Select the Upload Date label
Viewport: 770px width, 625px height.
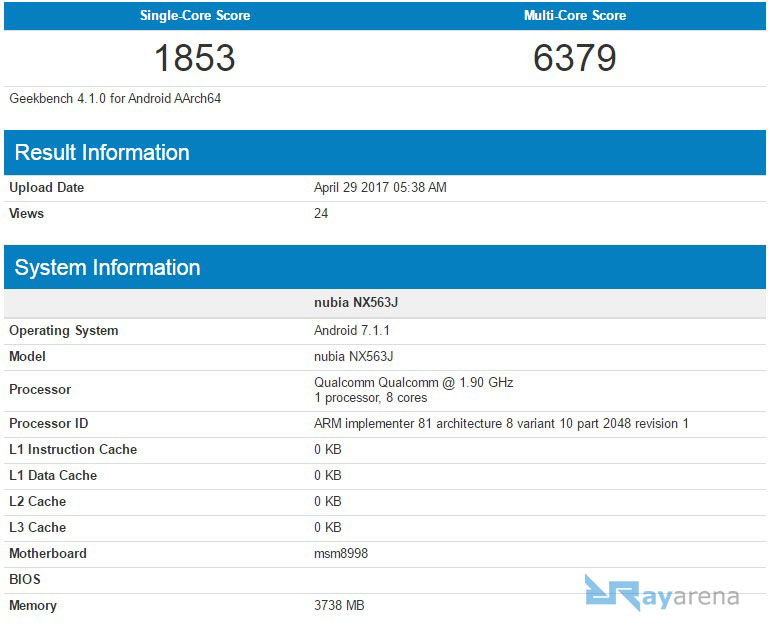pyautogui.click(x=47, y=188)
